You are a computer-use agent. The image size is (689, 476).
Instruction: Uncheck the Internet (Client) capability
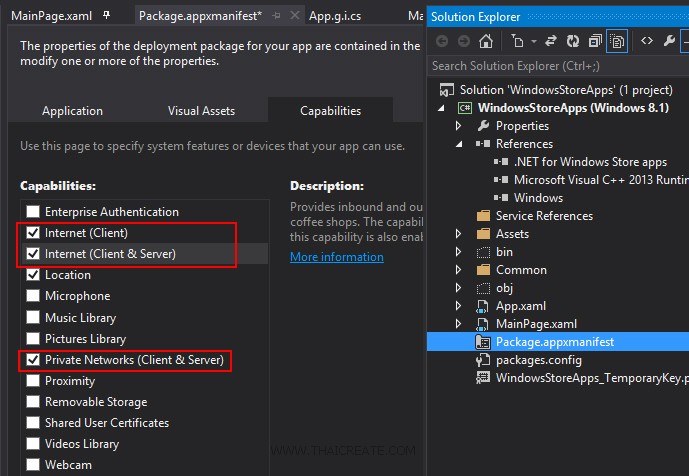pyautogui.click(x=33, y=233)
